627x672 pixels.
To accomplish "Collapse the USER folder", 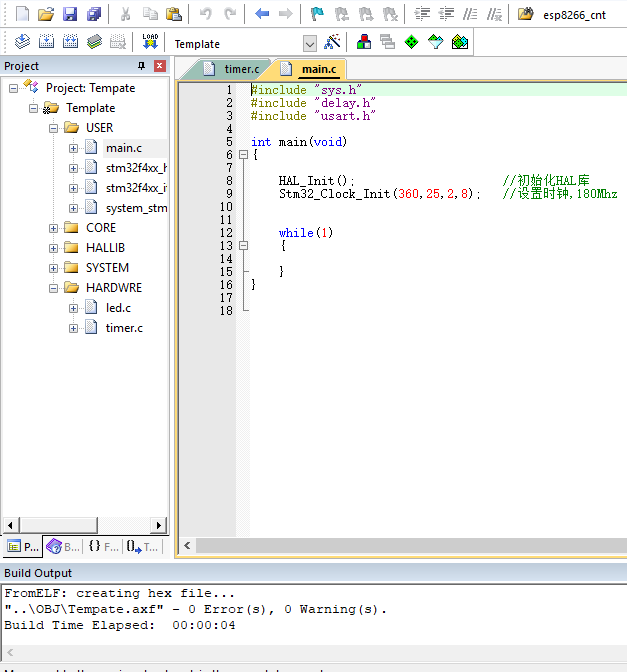I will [x=53, y=128].
